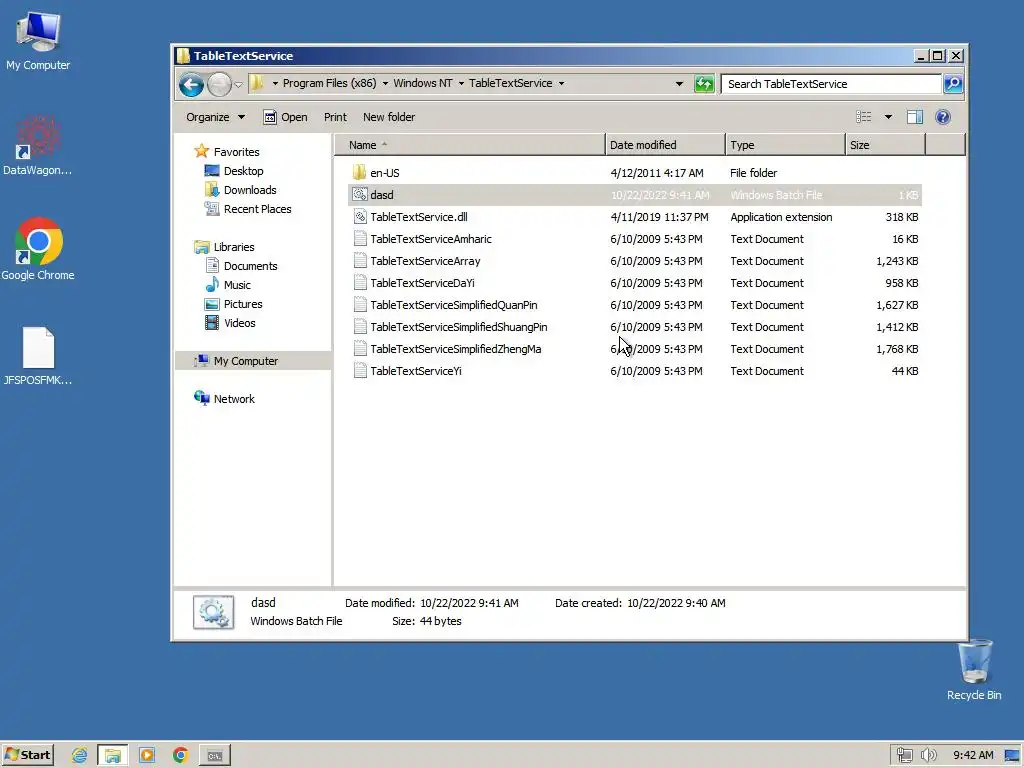Click the Search TableTextService field
Viewport: 1024px width, 768px height.
[831, 84]
